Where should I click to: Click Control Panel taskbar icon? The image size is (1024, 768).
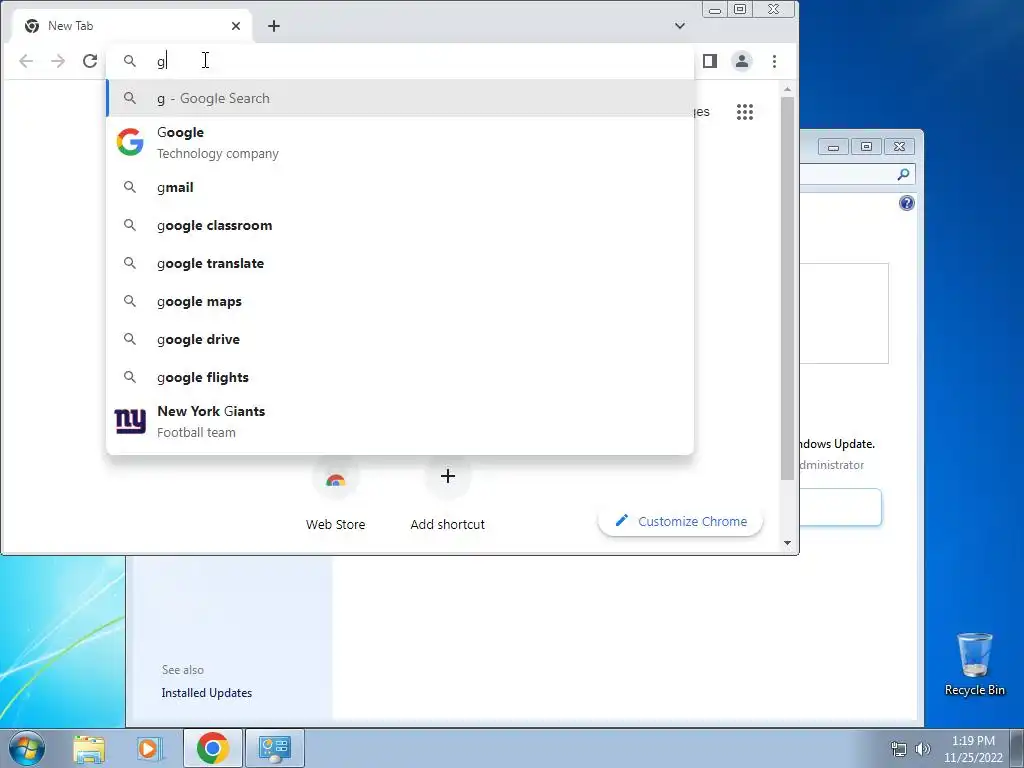click(x=274, y=748)
